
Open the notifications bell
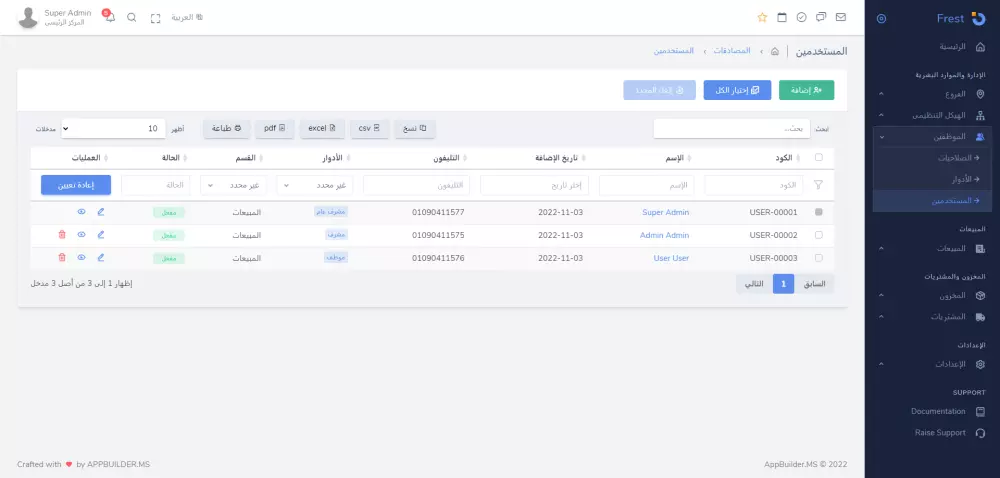pos(110,18)
